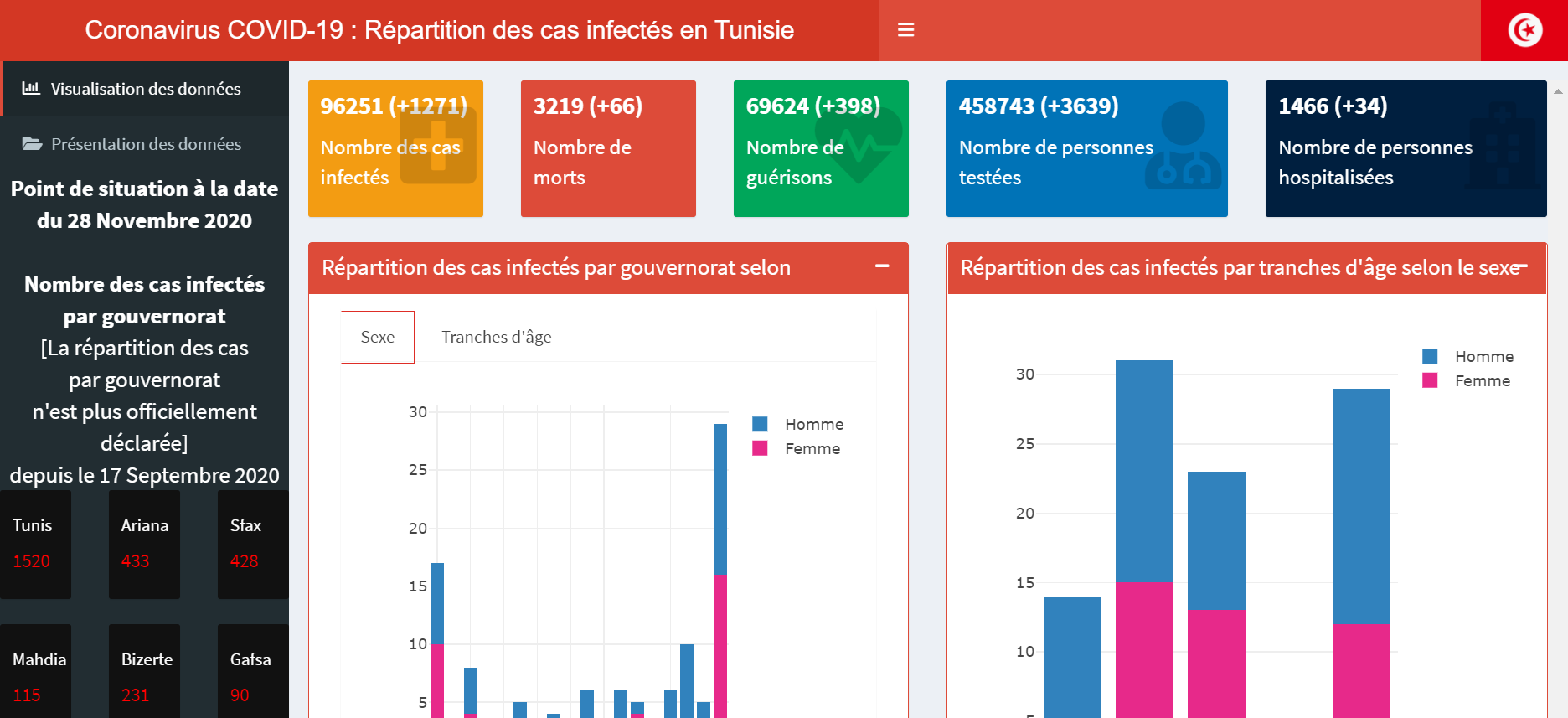Open the Tunis governorate case box
Viewport: 1568px width, 718px height.
tap(35, 544)
